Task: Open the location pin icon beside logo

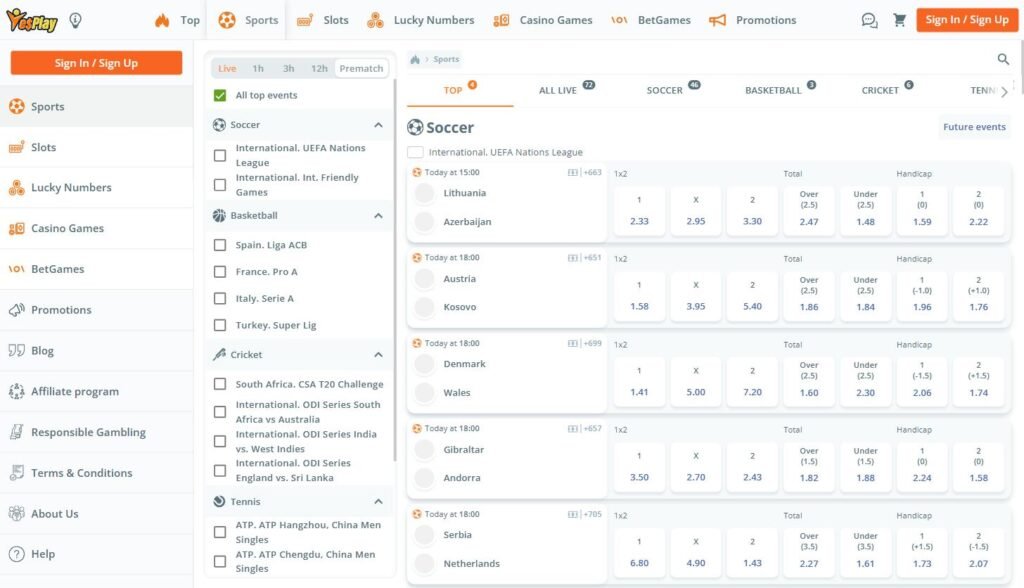Action: (76, 21)
